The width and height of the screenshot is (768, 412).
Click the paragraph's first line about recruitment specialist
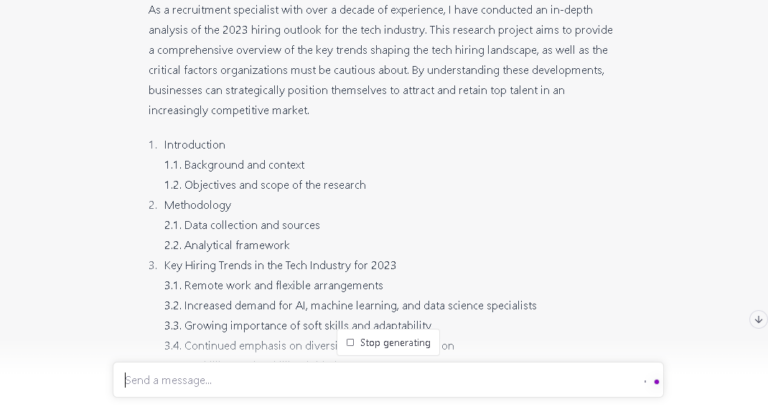(x=369, y=10)
